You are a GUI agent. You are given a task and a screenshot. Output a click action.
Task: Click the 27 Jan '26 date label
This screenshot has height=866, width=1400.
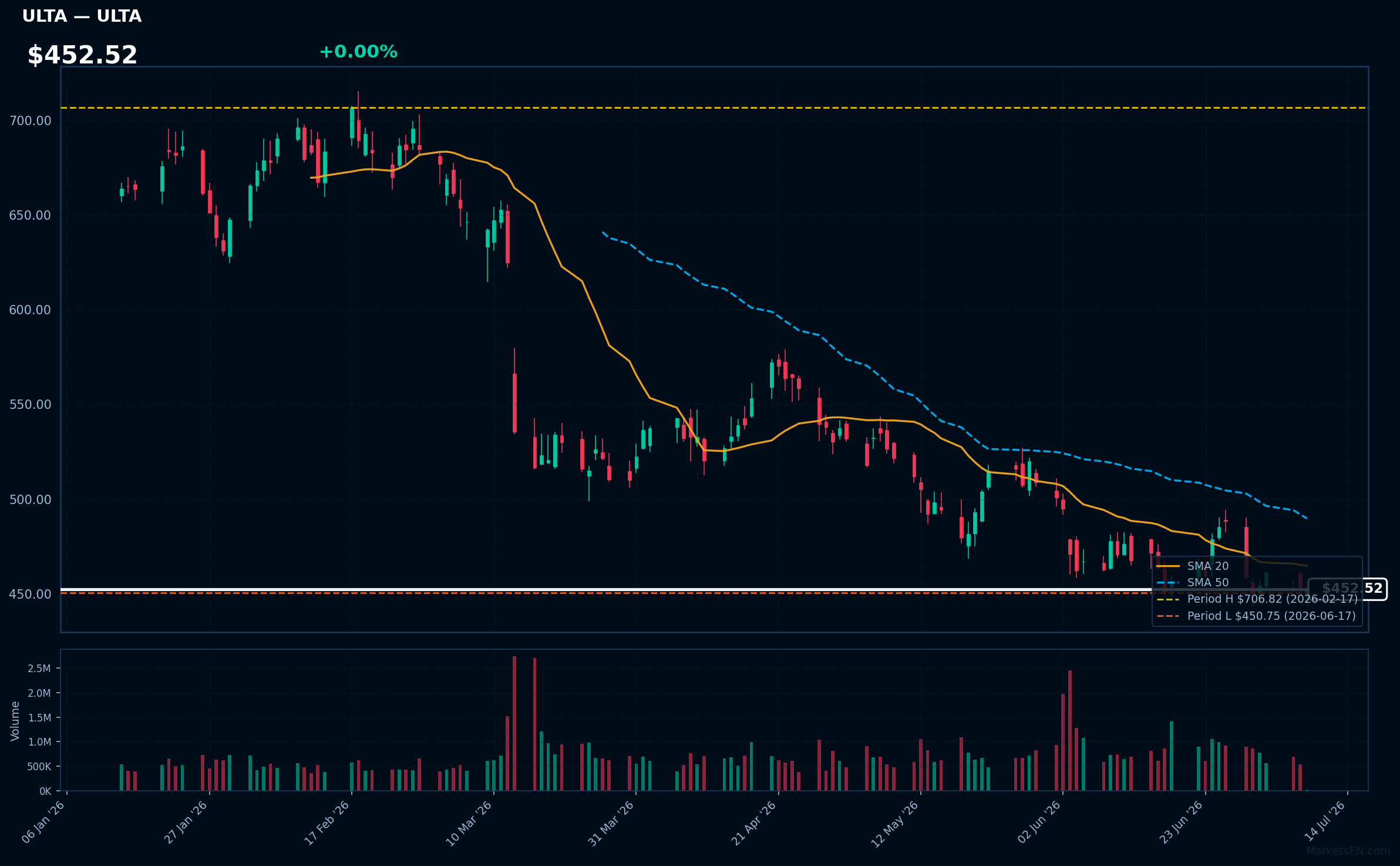point(186,823)
